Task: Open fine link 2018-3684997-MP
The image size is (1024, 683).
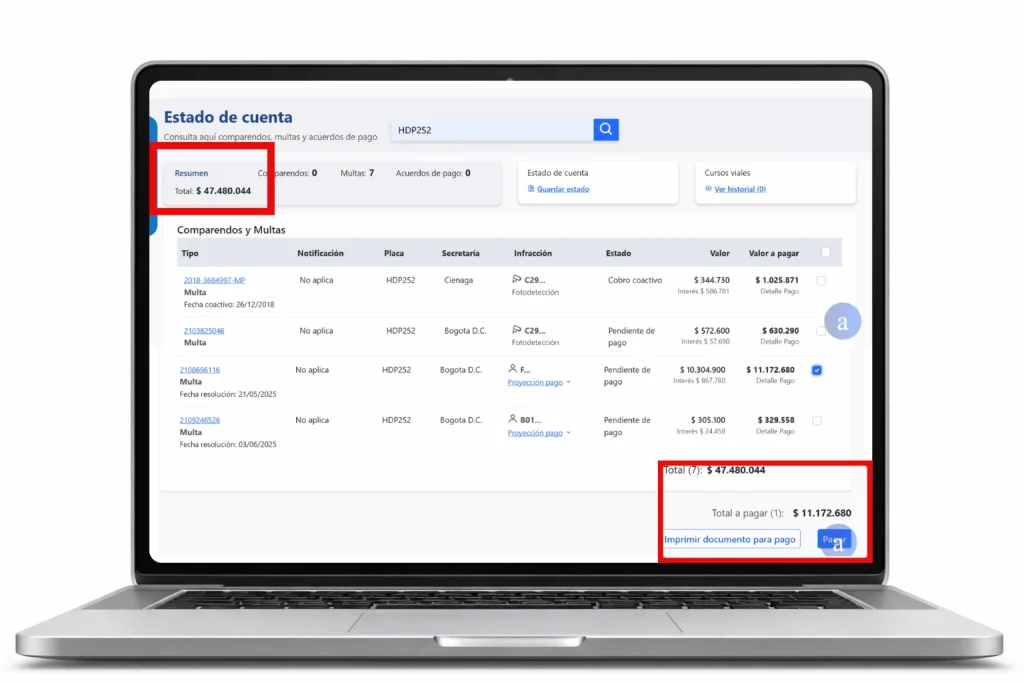Action: [214, 280]
